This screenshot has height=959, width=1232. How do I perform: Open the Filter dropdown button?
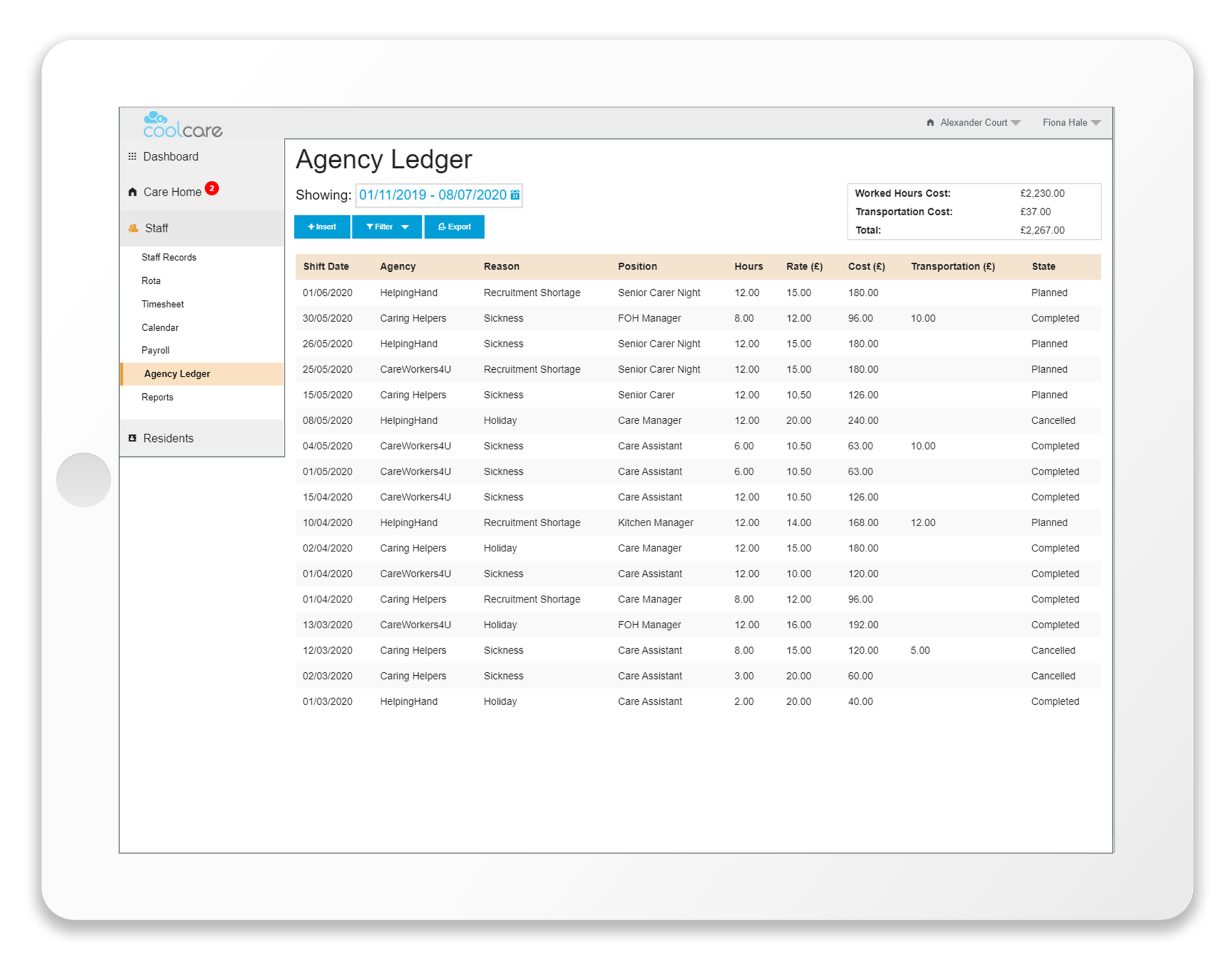click(x=387, y=227)
